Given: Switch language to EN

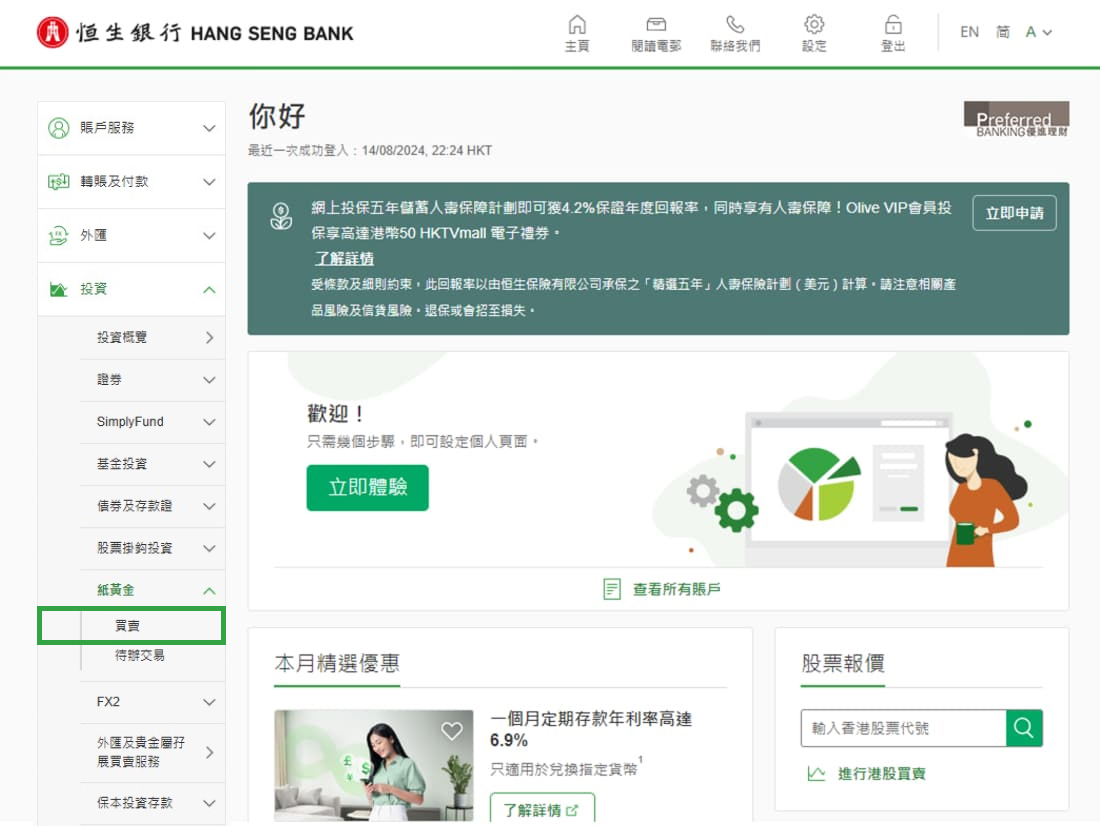Looking at the screenshot, I should 969,32.
